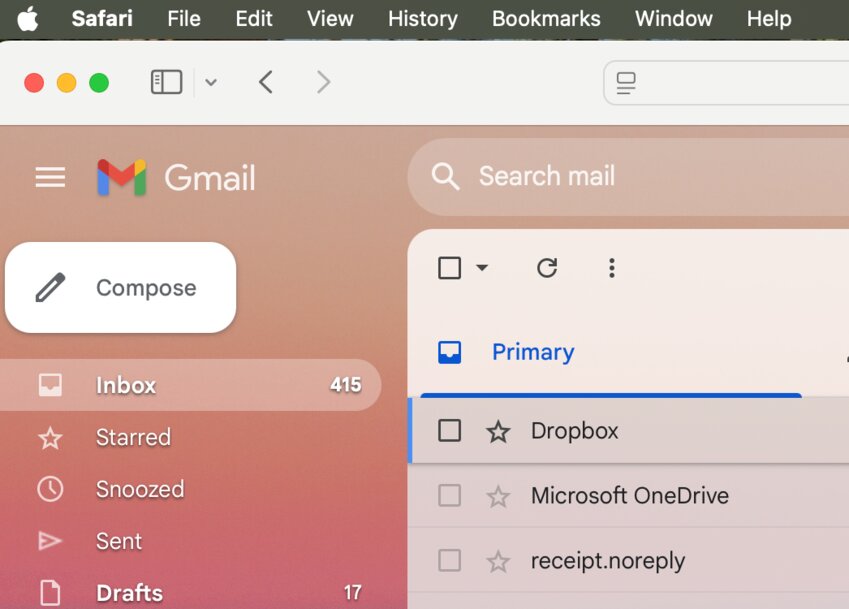Close the Safari window

click(x=34, y=83)
